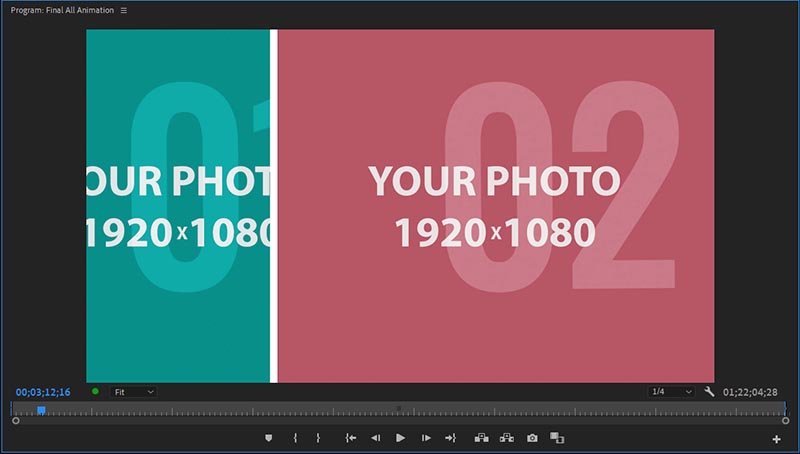Step back one frame
800x454 pixels.
point(376,438)
